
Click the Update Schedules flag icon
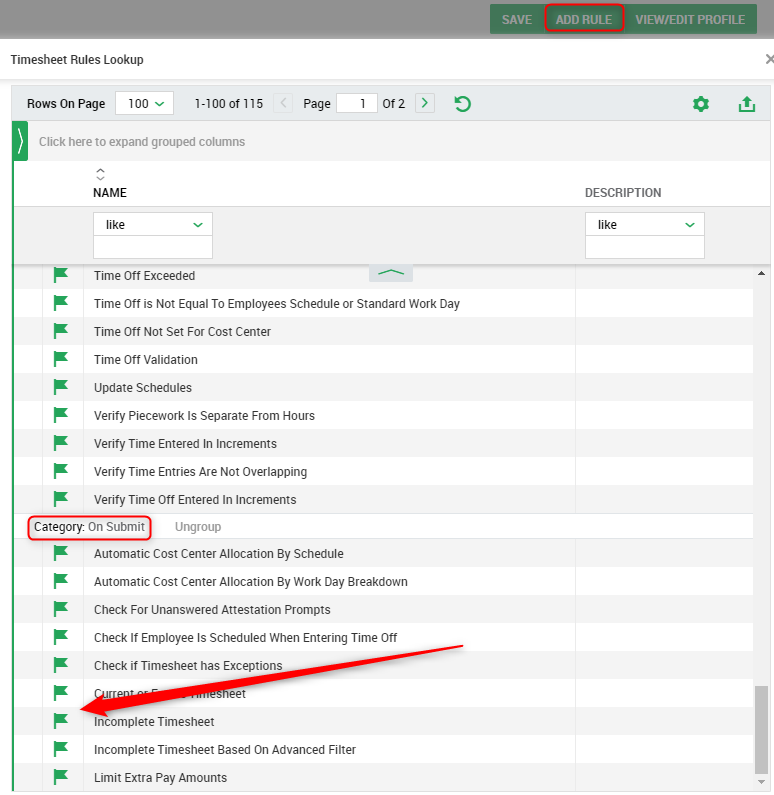(61, 387)
